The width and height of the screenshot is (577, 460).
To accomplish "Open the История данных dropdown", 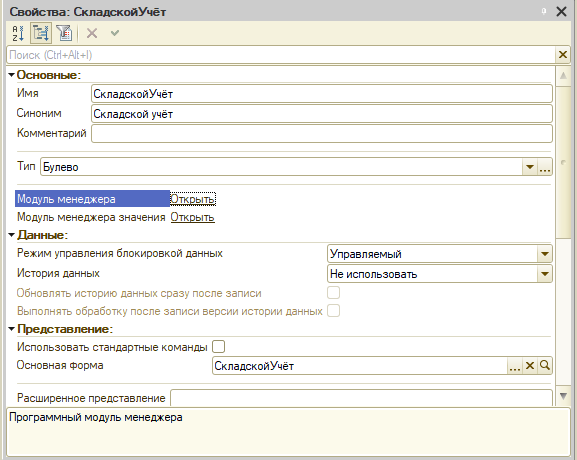I will pyautogui.click(x=545, y=274).
